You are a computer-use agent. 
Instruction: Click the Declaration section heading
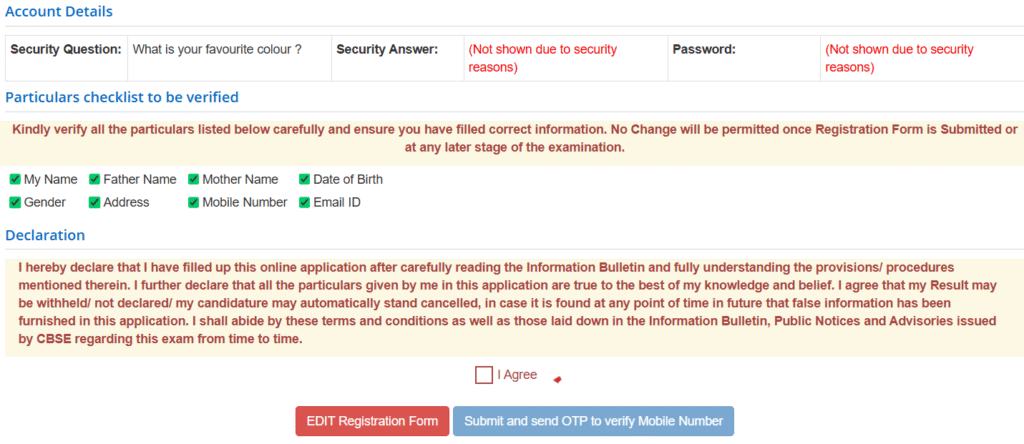(x=46, y=235)
